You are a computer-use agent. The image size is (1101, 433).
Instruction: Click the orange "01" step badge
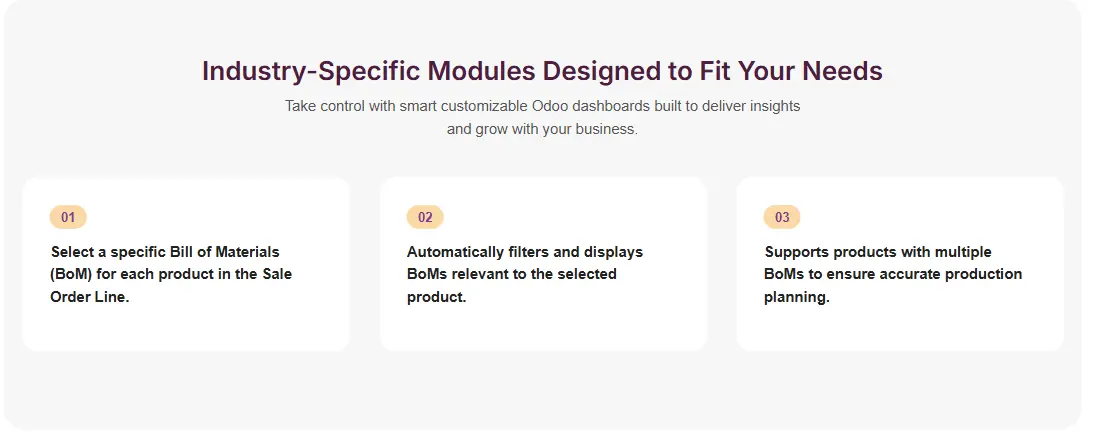click(x=68, y=217)
